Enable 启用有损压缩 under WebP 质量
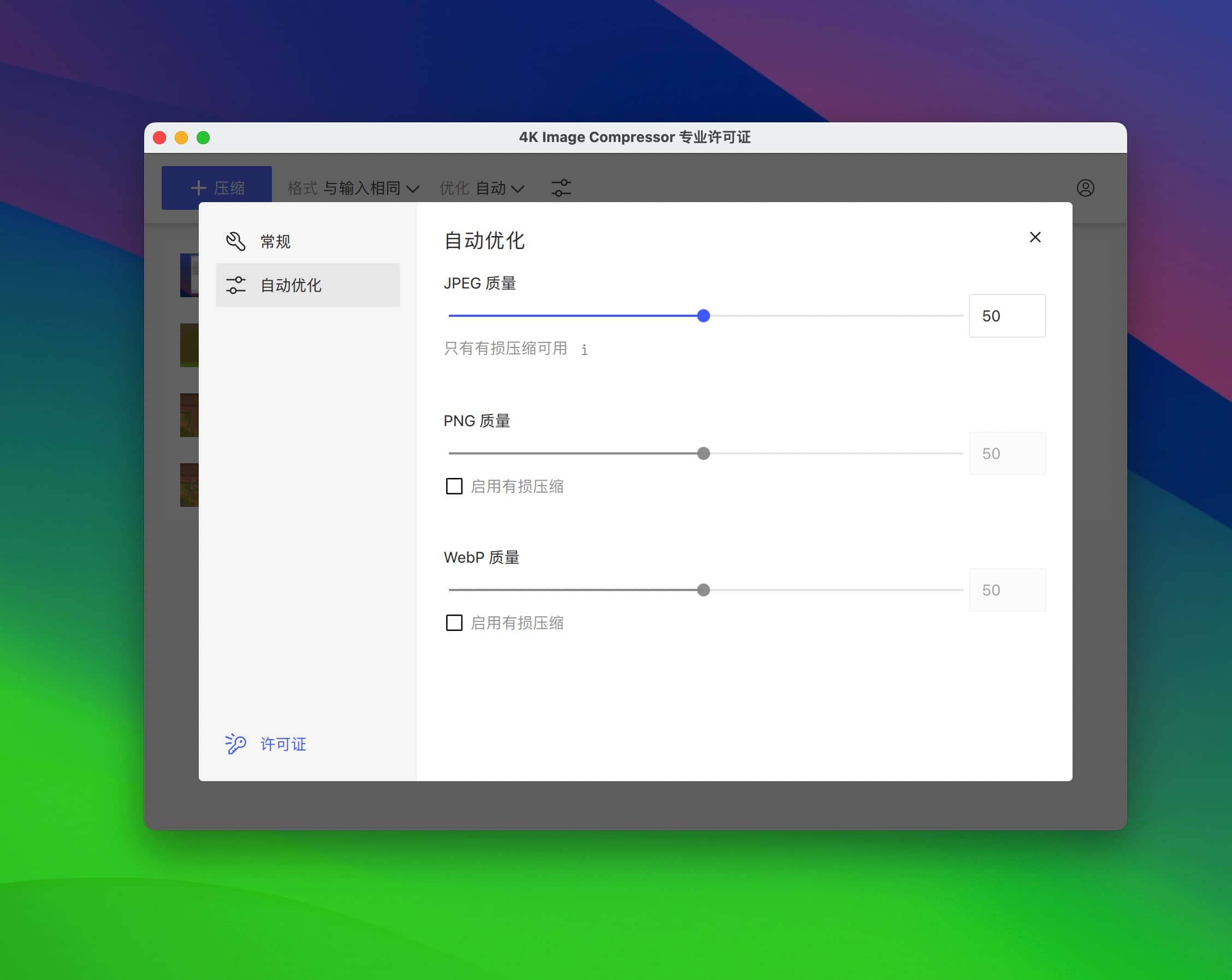The height and width of the screenshot is (980, 1232). [454, 623]
